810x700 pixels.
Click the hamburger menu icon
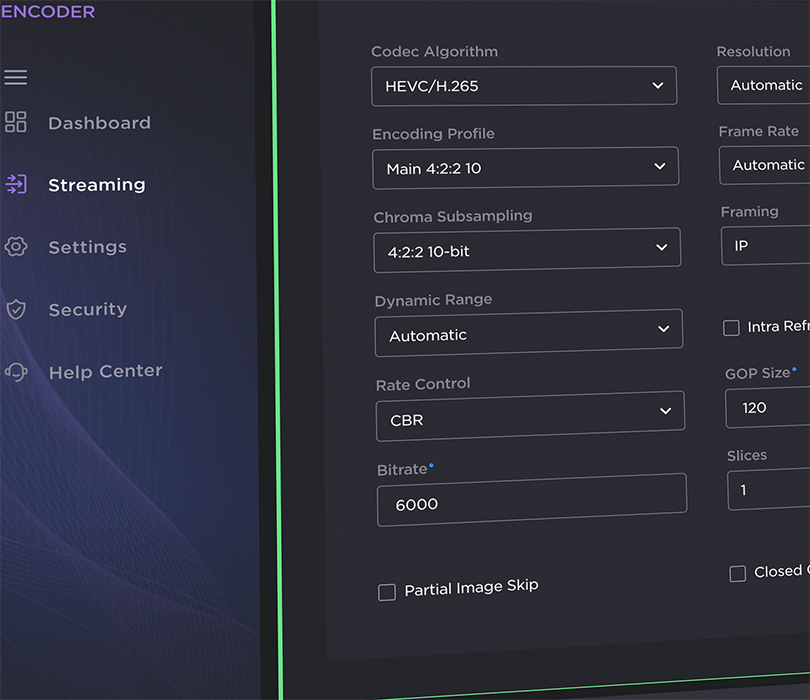[x=16, y=78]
